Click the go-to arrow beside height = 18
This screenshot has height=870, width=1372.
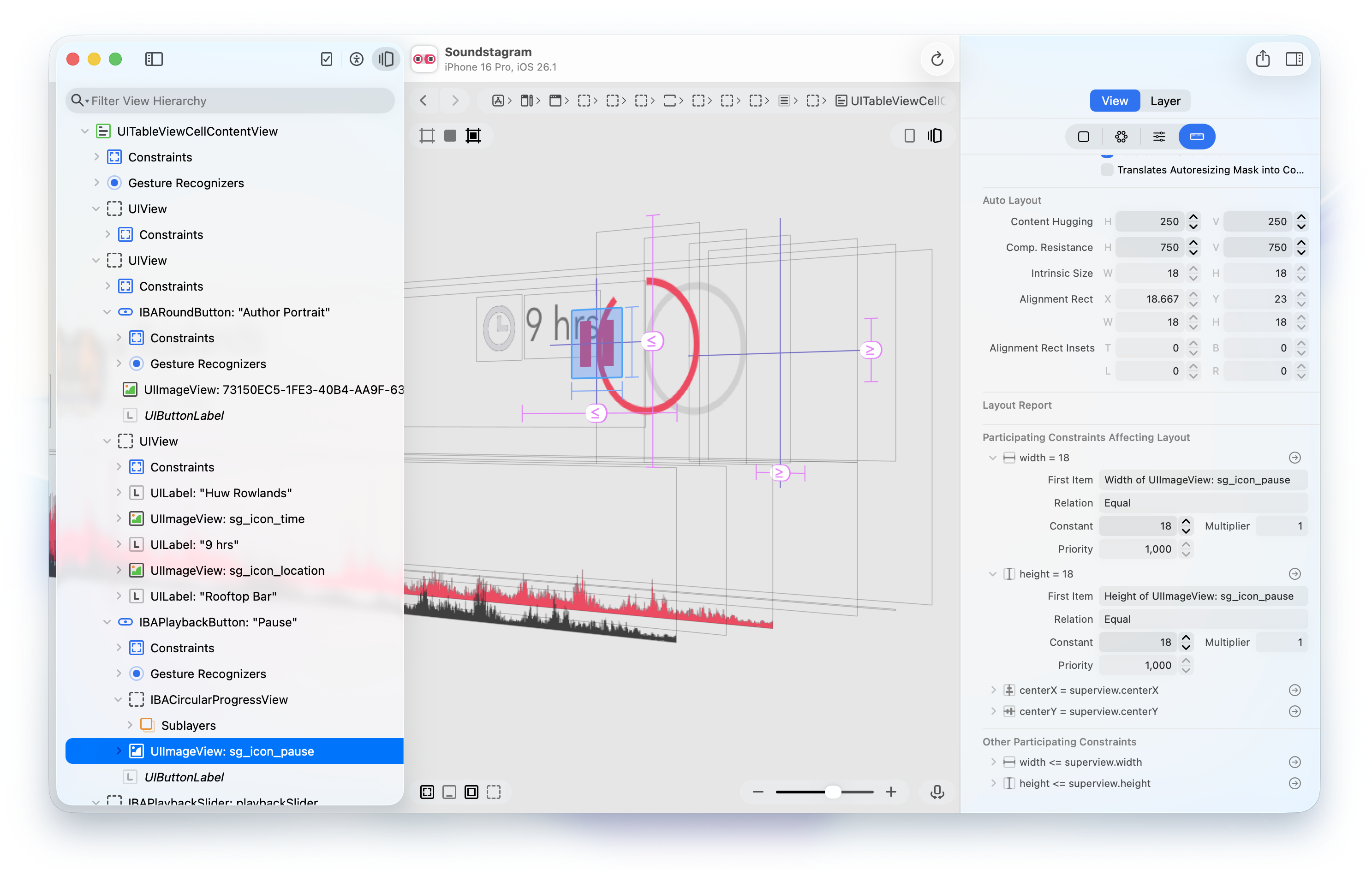(x=1295, y=574)
